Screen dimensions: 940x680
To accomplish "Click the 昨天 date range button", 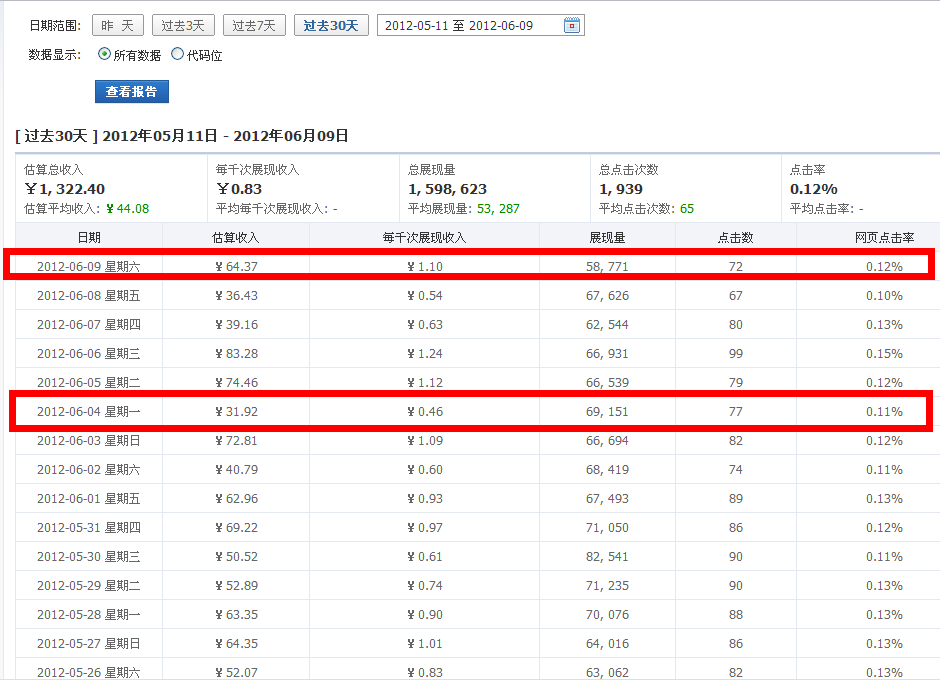I will tap(118, 25).
